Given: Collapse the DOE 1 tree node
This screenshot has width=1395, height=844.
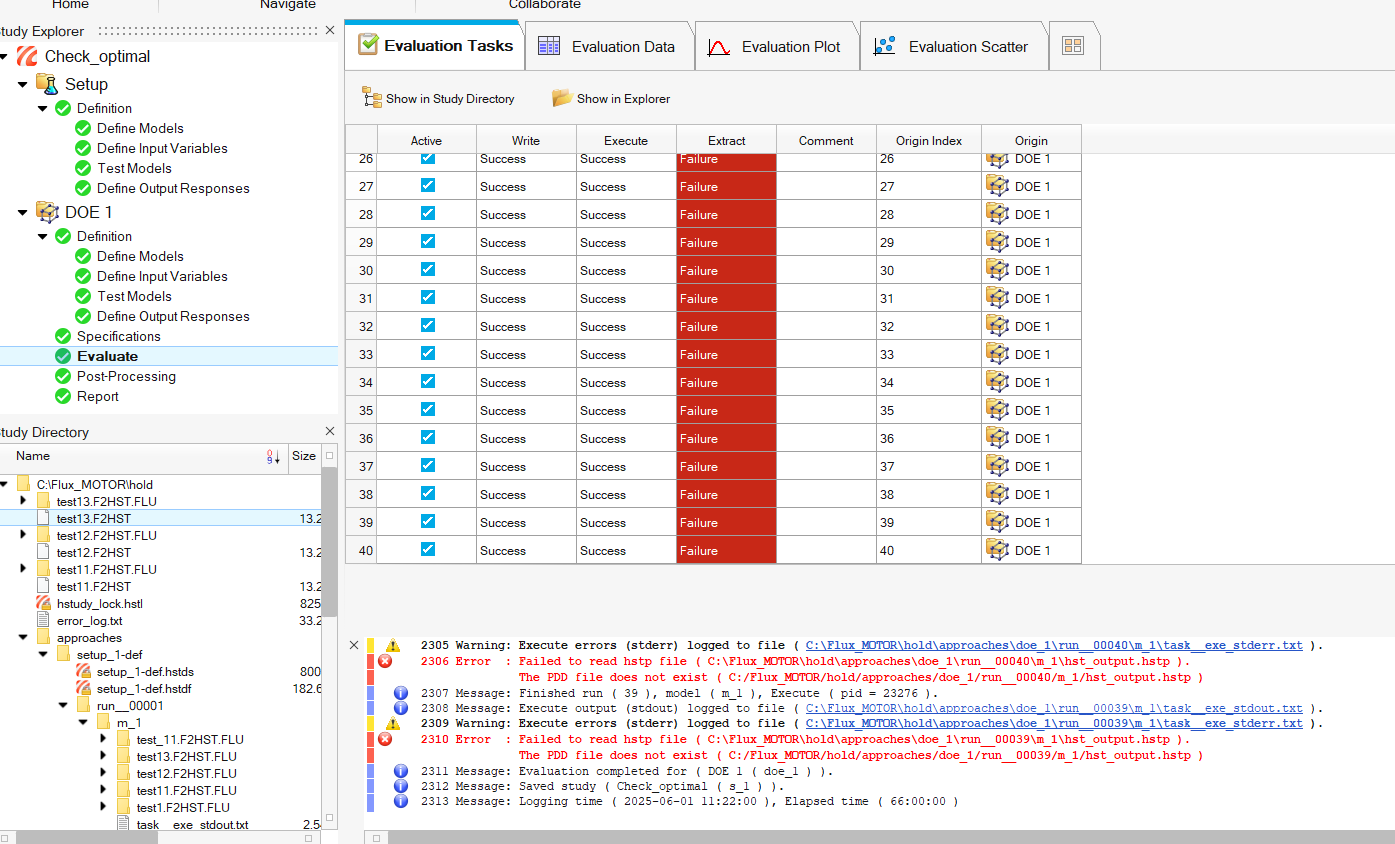Looking at the screenshot, I should click(22, 212).
